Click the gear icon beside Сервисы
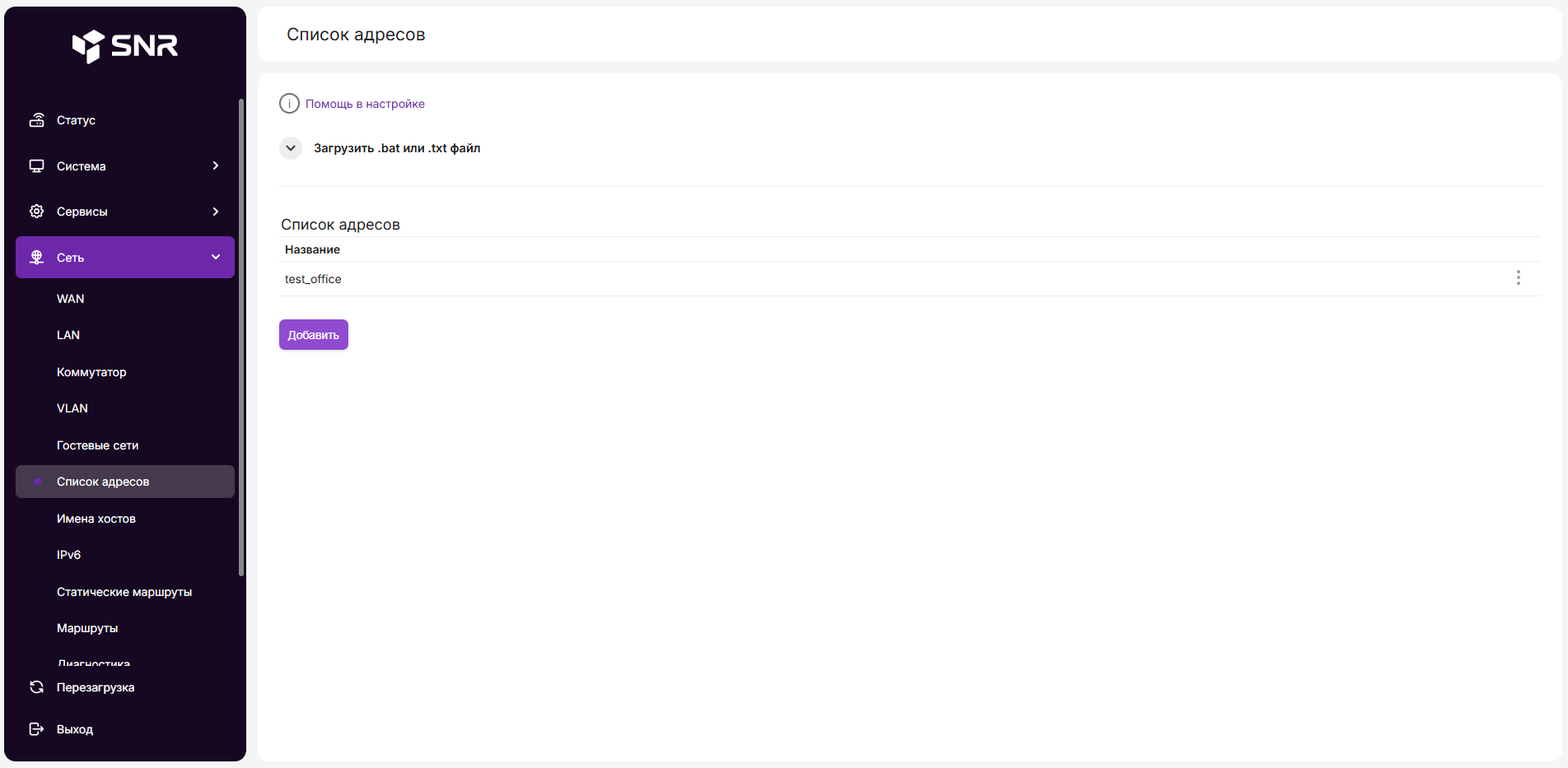Screen dimensions: 1568x768 [37, 212]
